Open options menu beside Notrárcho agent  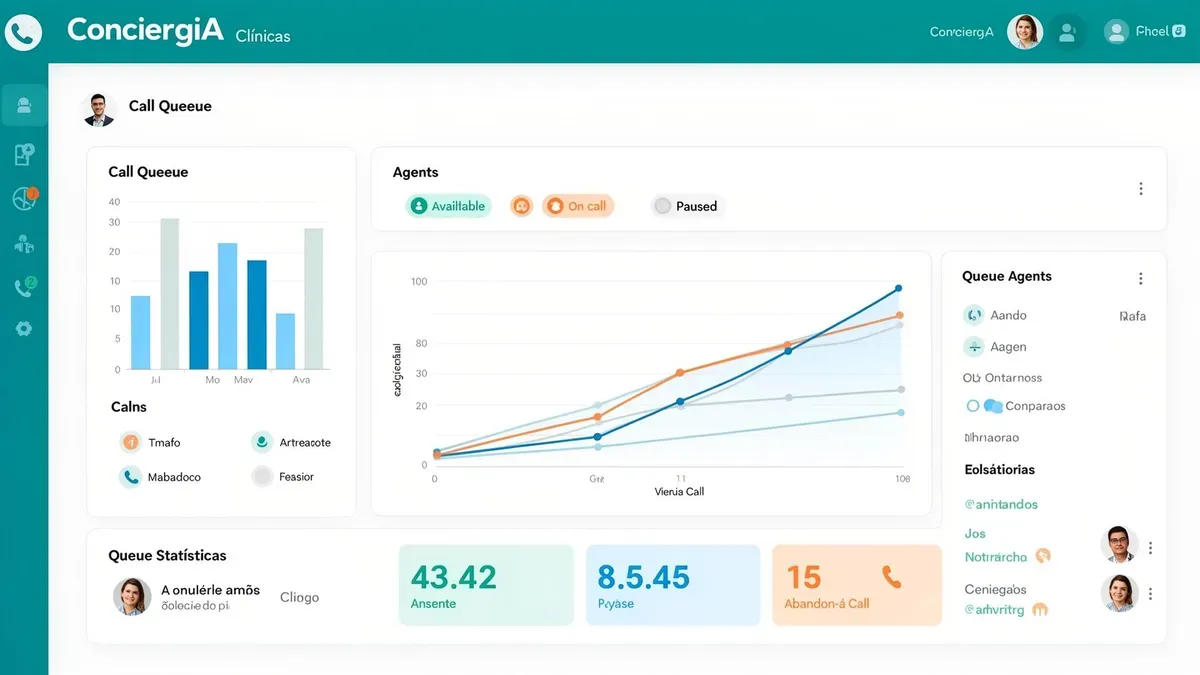click(1151, 548)
